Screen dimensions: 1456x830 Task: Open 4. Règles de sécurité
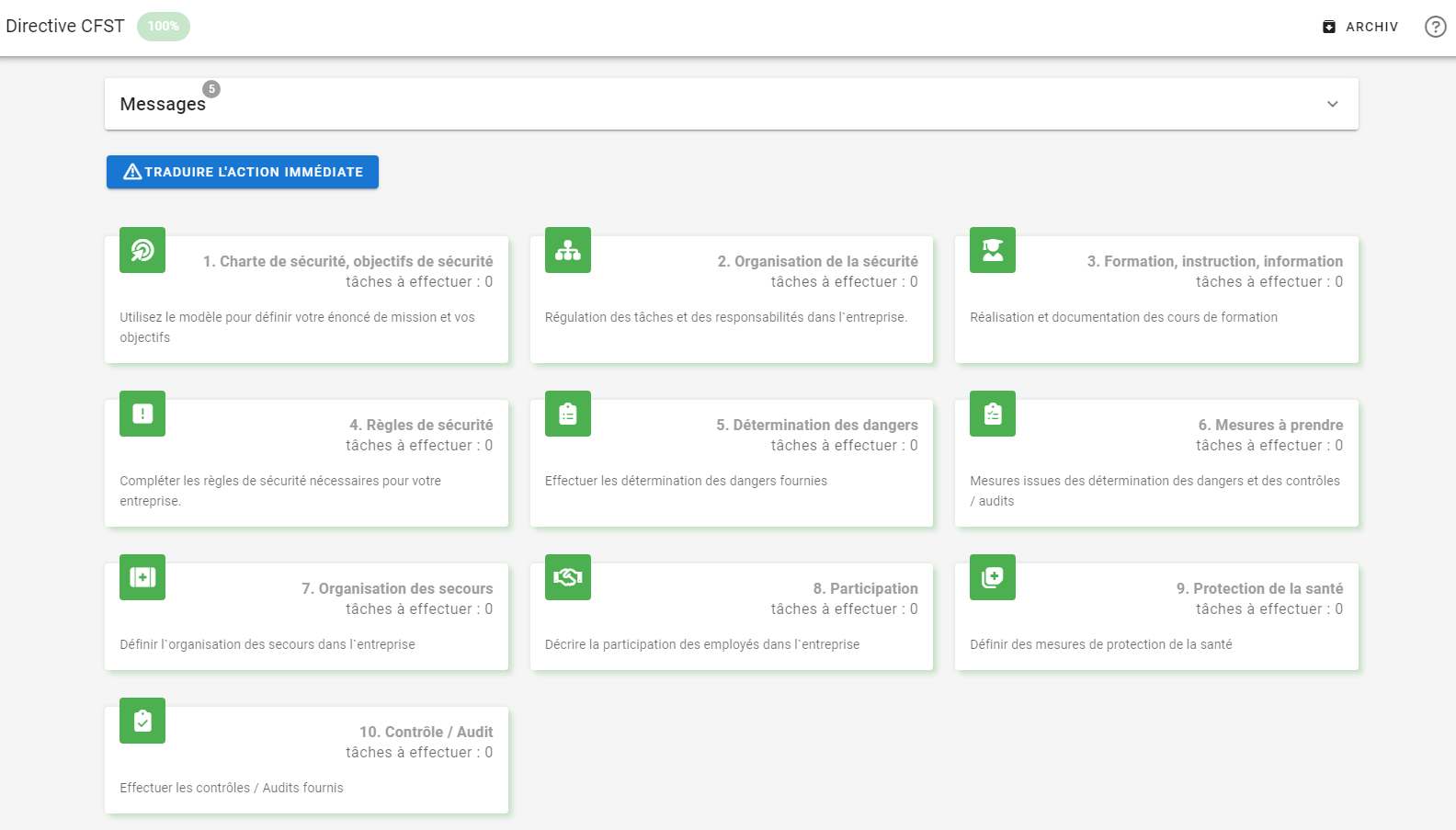tap(421, 425)
